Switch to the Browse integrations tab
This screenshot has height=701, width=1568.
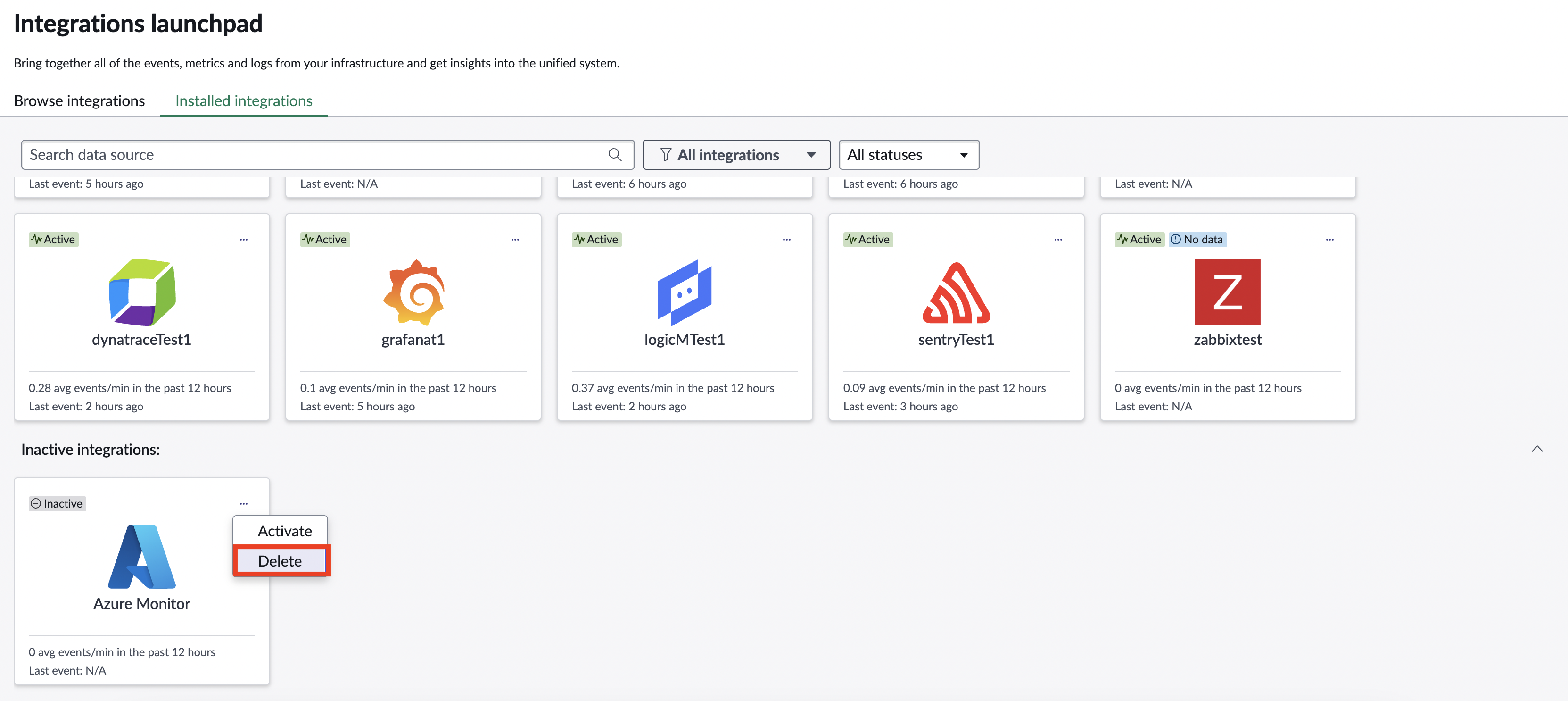(x=79, y=101)
